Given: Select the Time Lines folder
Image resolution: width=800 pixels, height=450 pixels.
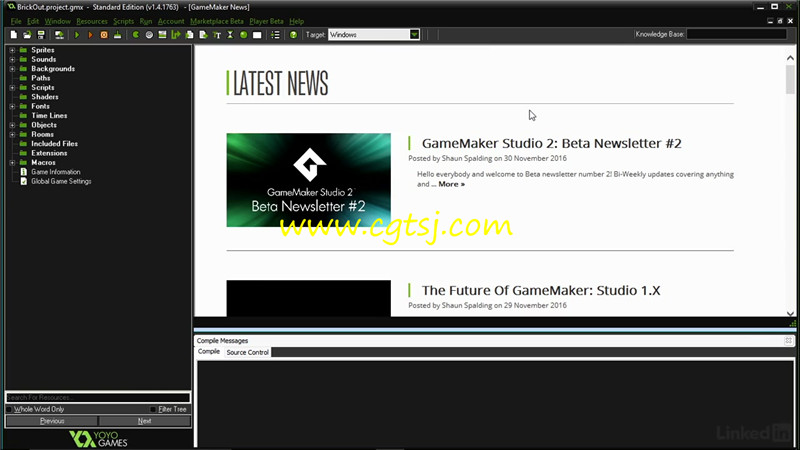Looking at the screenshot, I should pyautogui.click(x=49, y=115).
